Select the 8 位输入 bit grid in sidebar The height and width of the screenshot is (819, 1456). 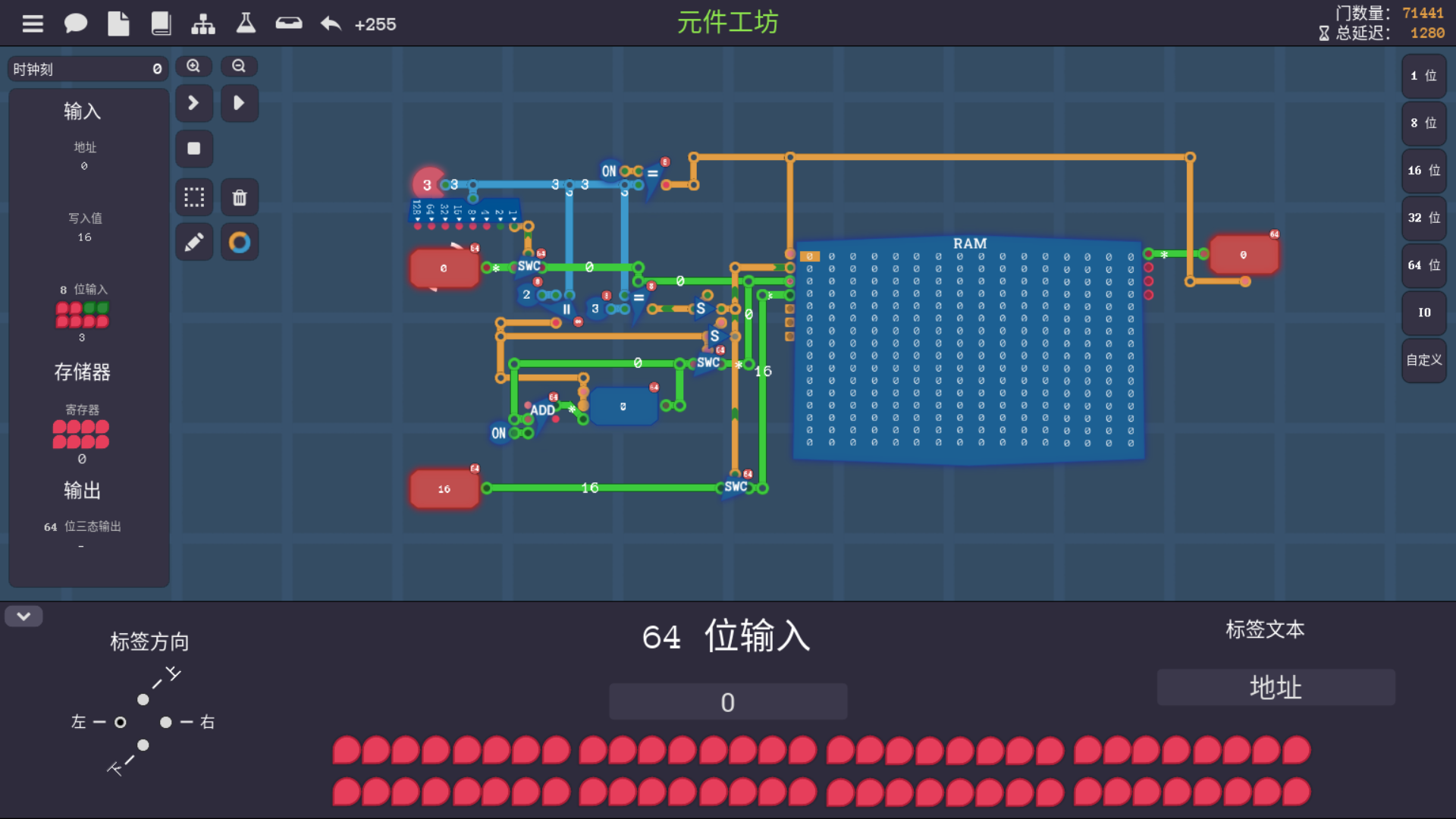click(x=82, y=315)
